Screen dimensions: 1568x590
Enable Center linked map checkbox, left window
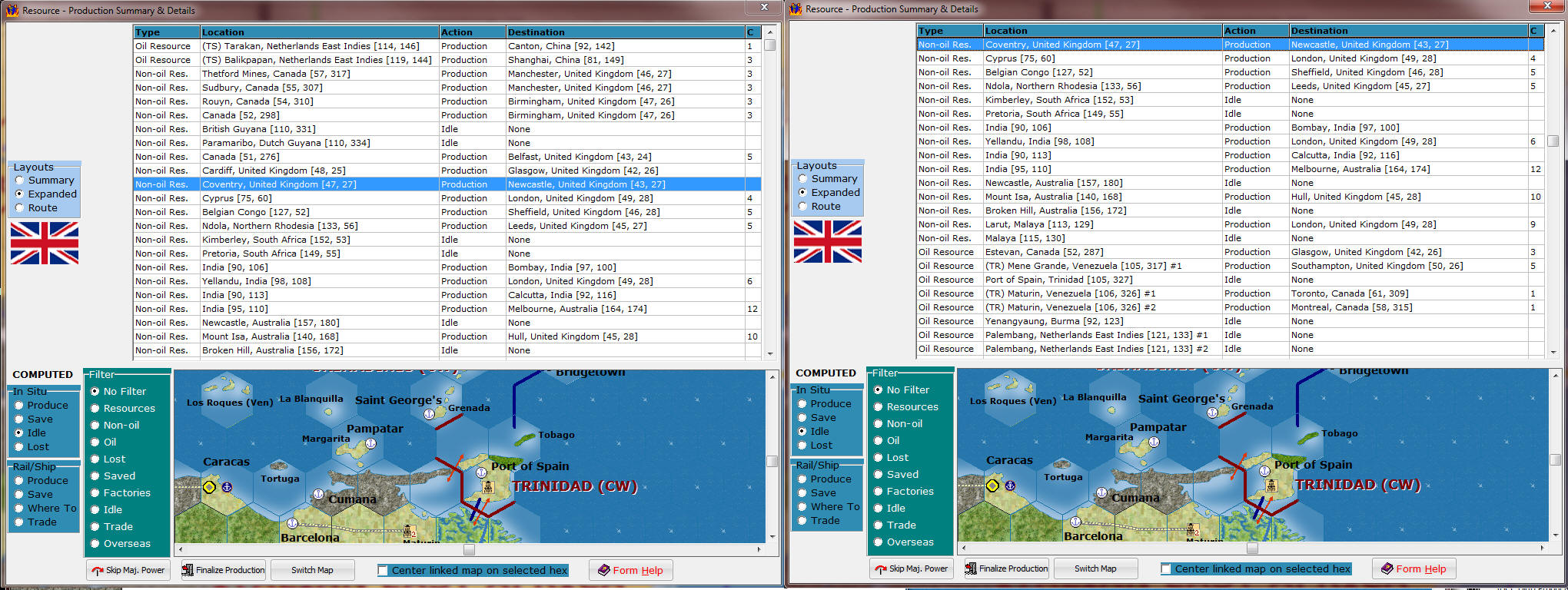click(x=383, y=571)
